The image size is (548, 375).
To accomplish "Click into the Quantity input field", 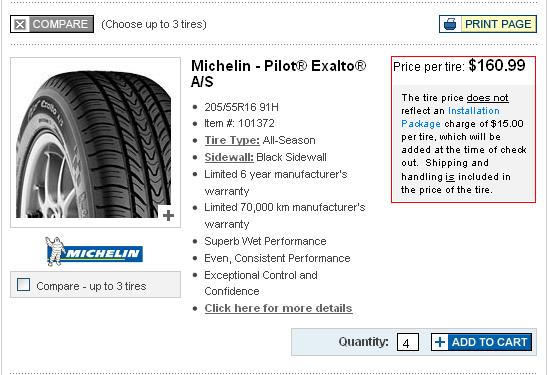I will (408, 342).
